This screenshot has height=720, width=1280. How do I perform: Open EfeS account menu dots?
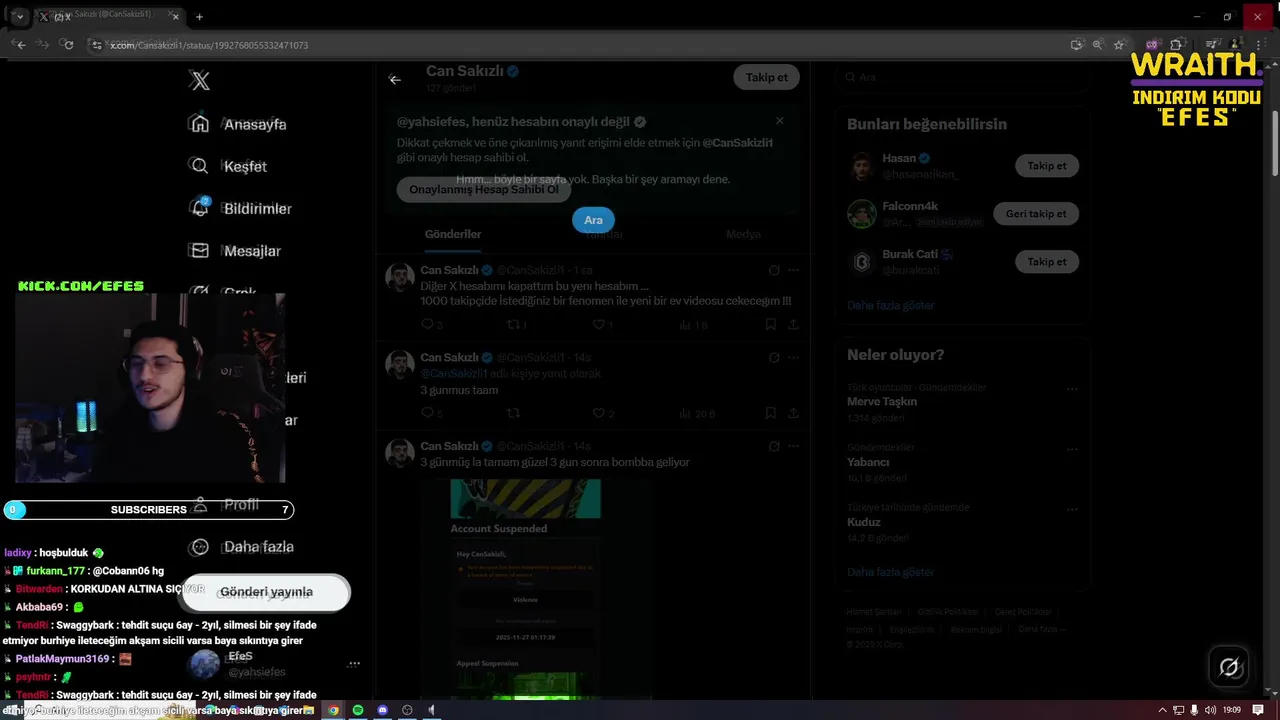353,663
